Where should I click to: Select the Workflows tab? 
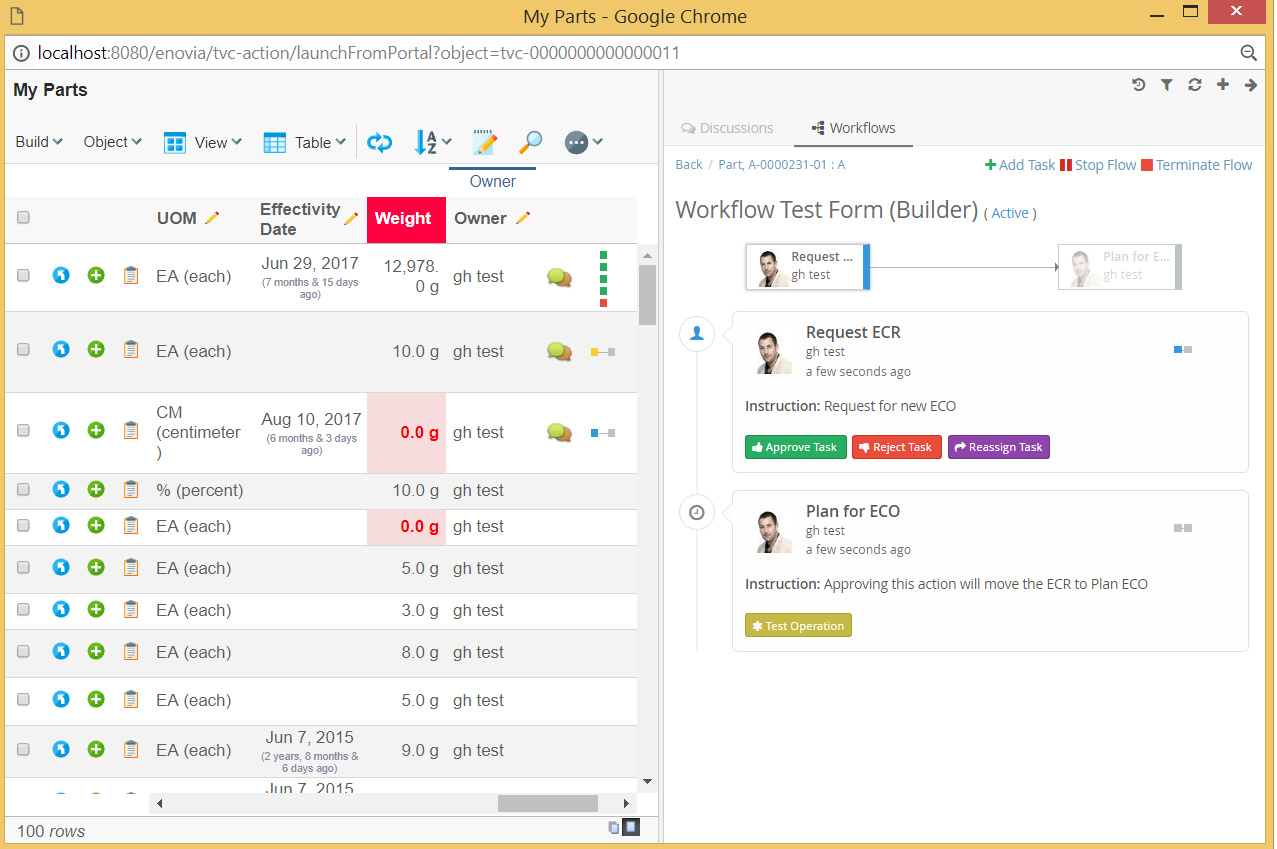tap(853, 128)
